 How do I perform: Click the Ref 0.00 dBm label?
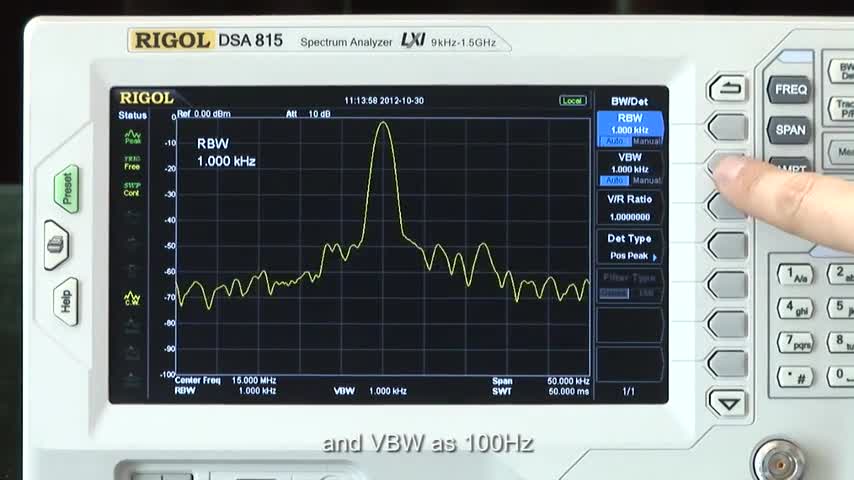pyautogui.click(x=204, y=114)
